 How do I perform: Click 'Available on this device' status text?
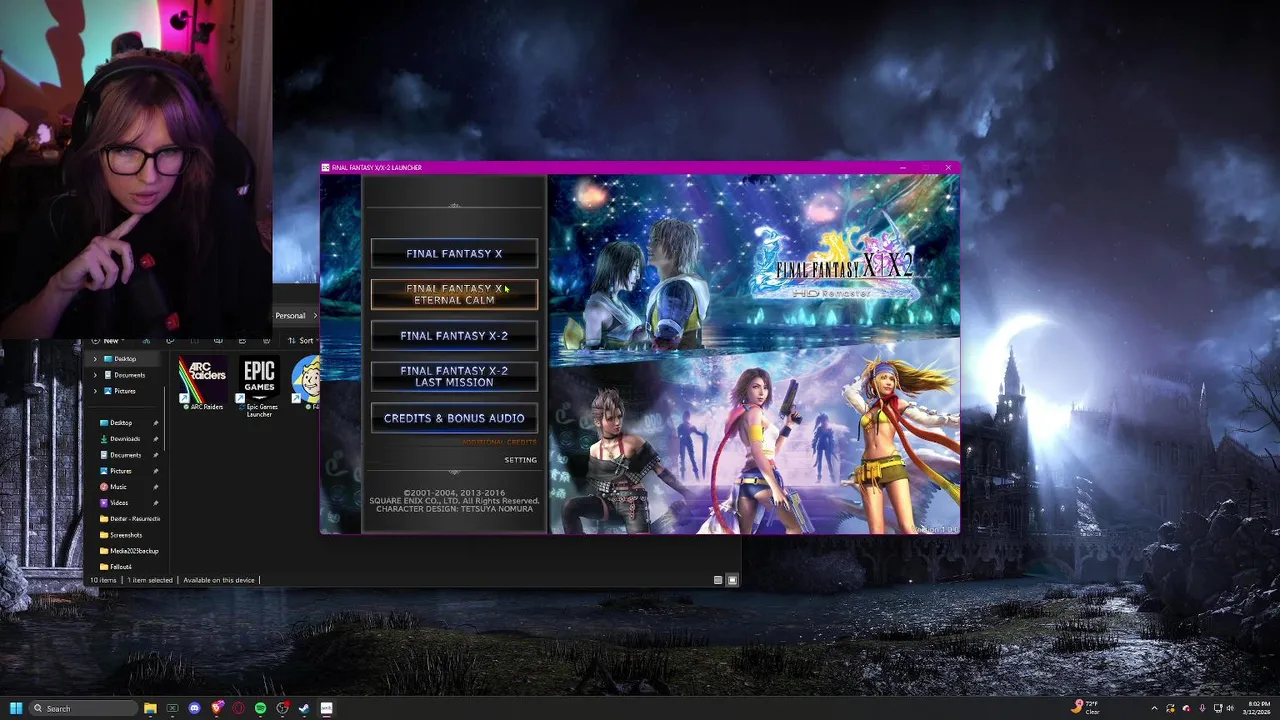pos(219,580)
